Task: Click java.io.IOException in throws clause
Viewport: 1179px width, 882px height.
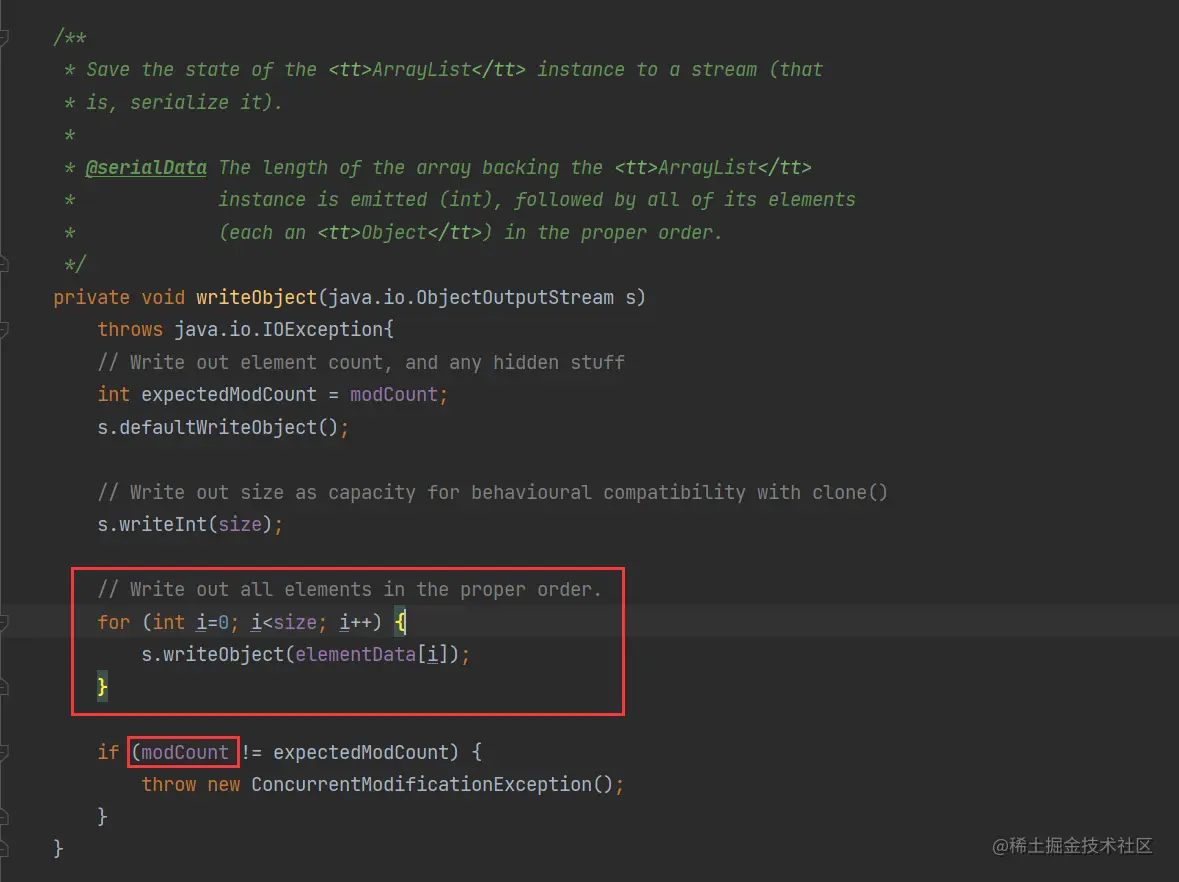Action: click(280, 329)
